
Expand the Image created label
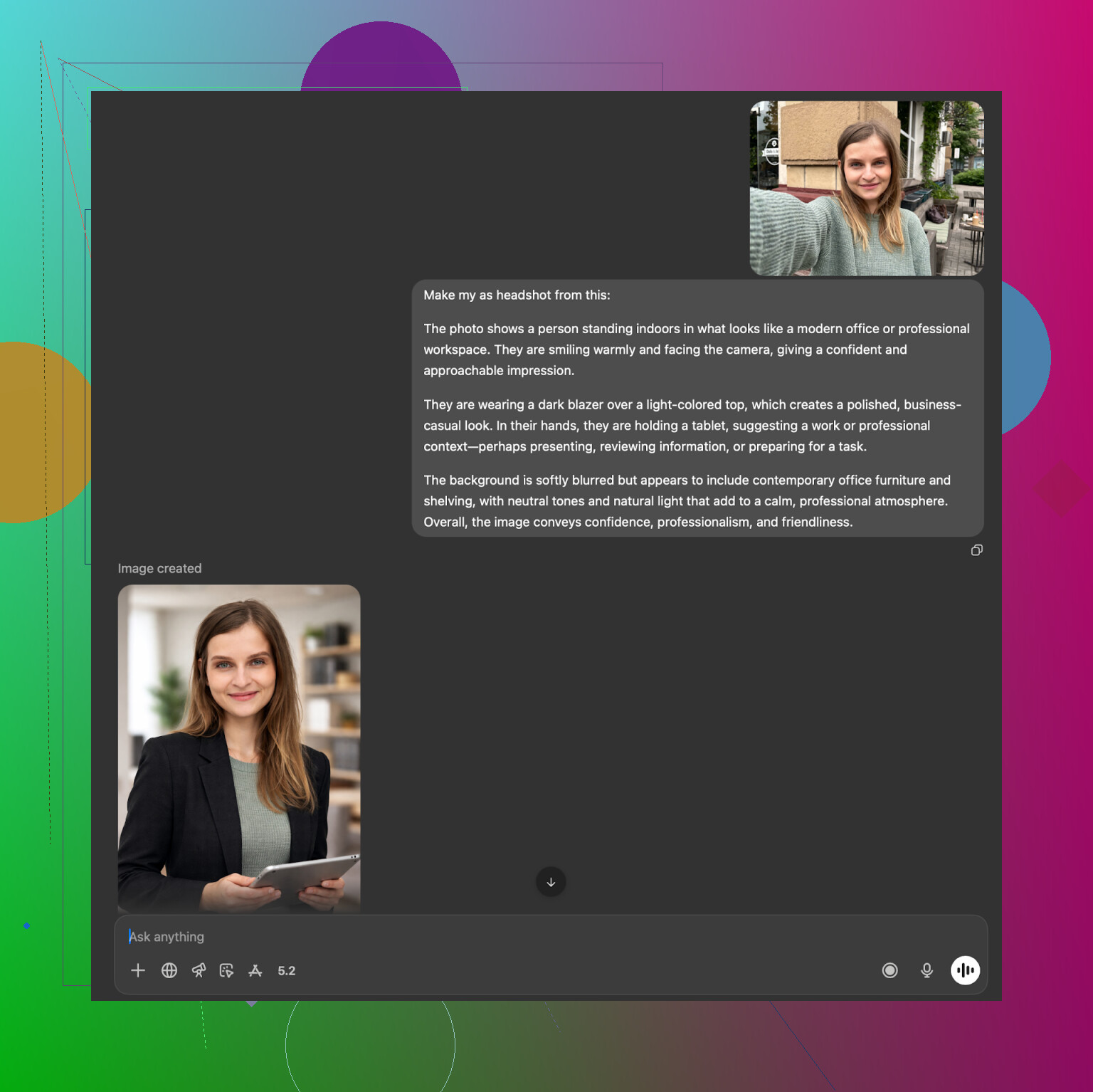coord(159,568)
